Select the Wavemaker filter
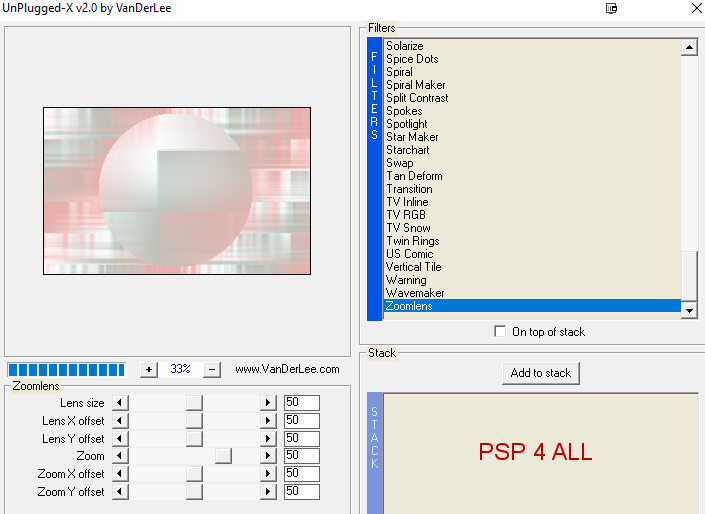This screenshot has width=705, height=514. (415, 293)
